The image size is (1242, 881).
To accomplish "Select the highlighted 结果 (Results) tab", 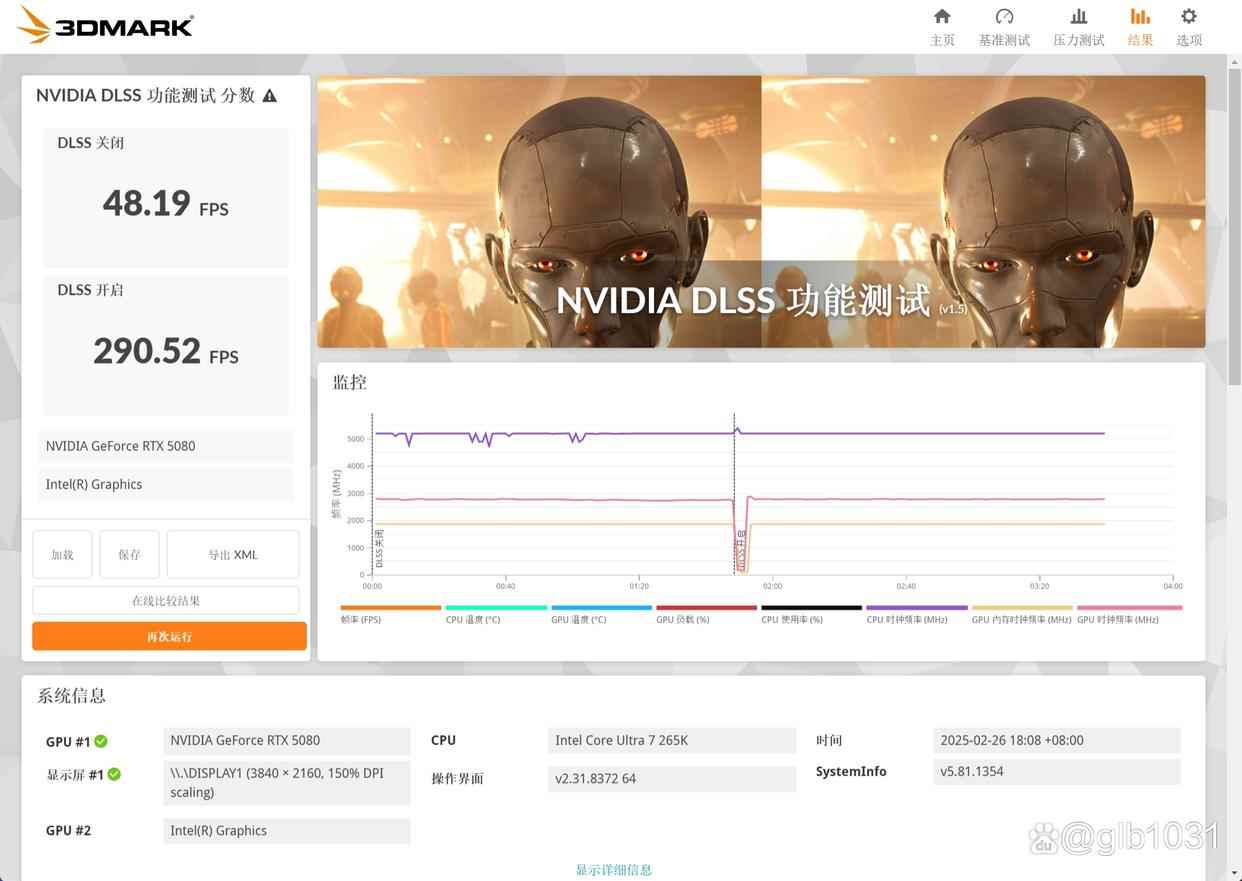I will click(1140, 26).
